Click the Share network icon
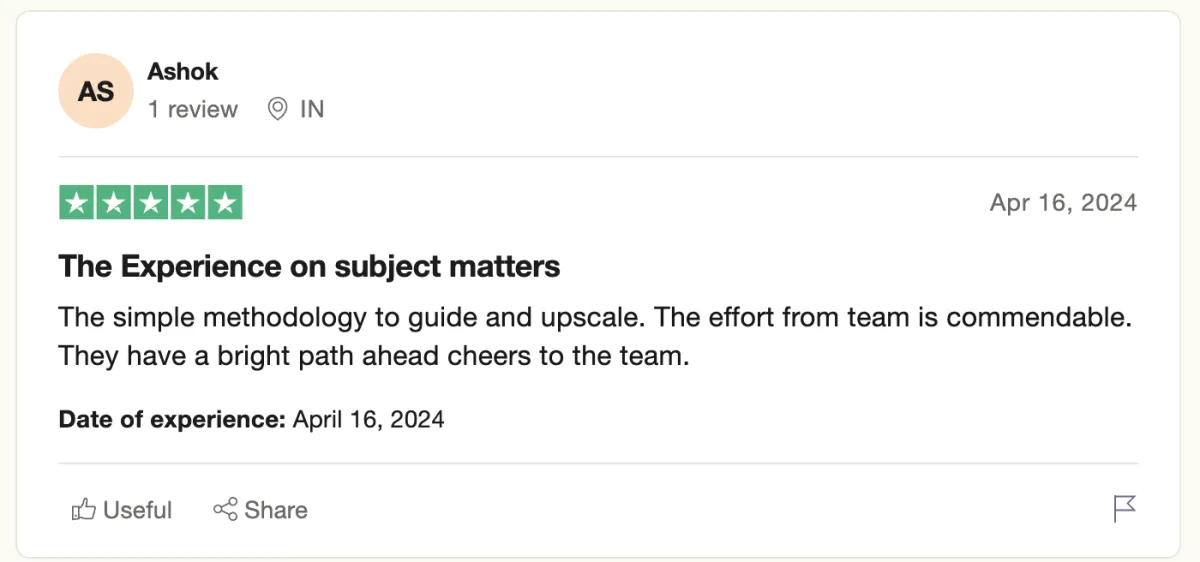 [x=225, y=509]
